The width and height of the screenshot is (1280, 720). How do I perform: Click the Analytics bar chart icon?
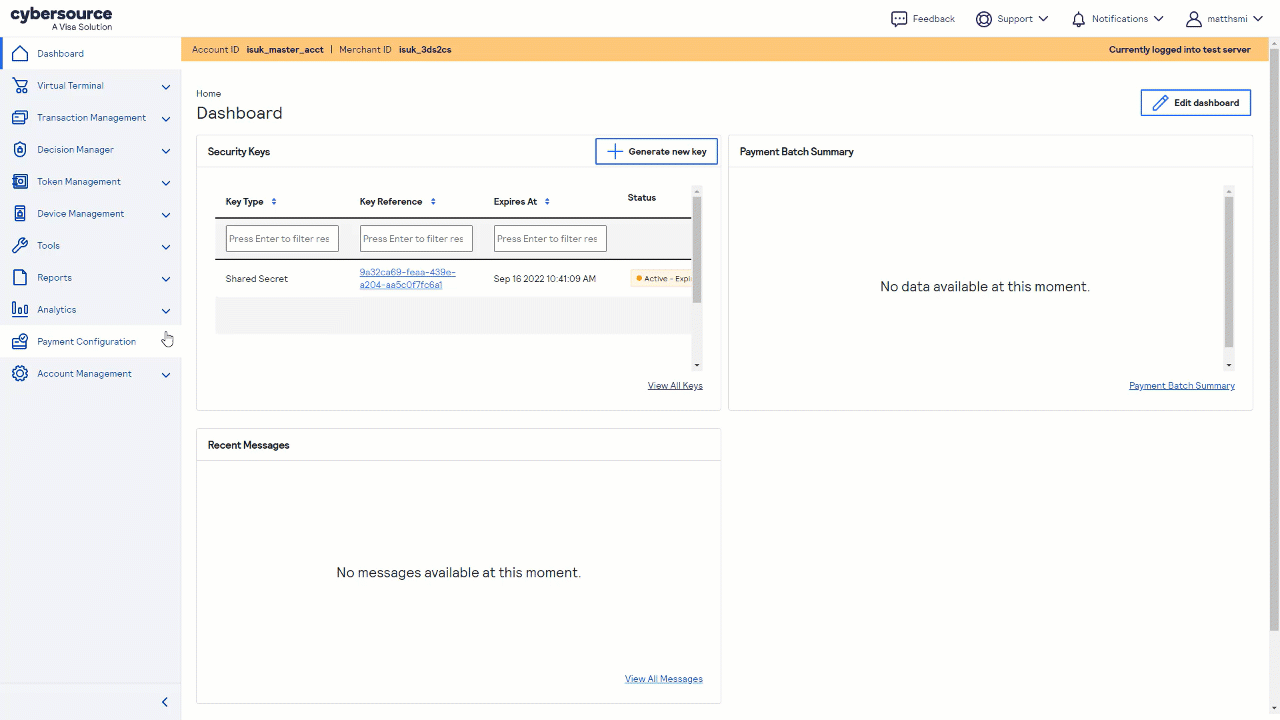click(19, 310)
